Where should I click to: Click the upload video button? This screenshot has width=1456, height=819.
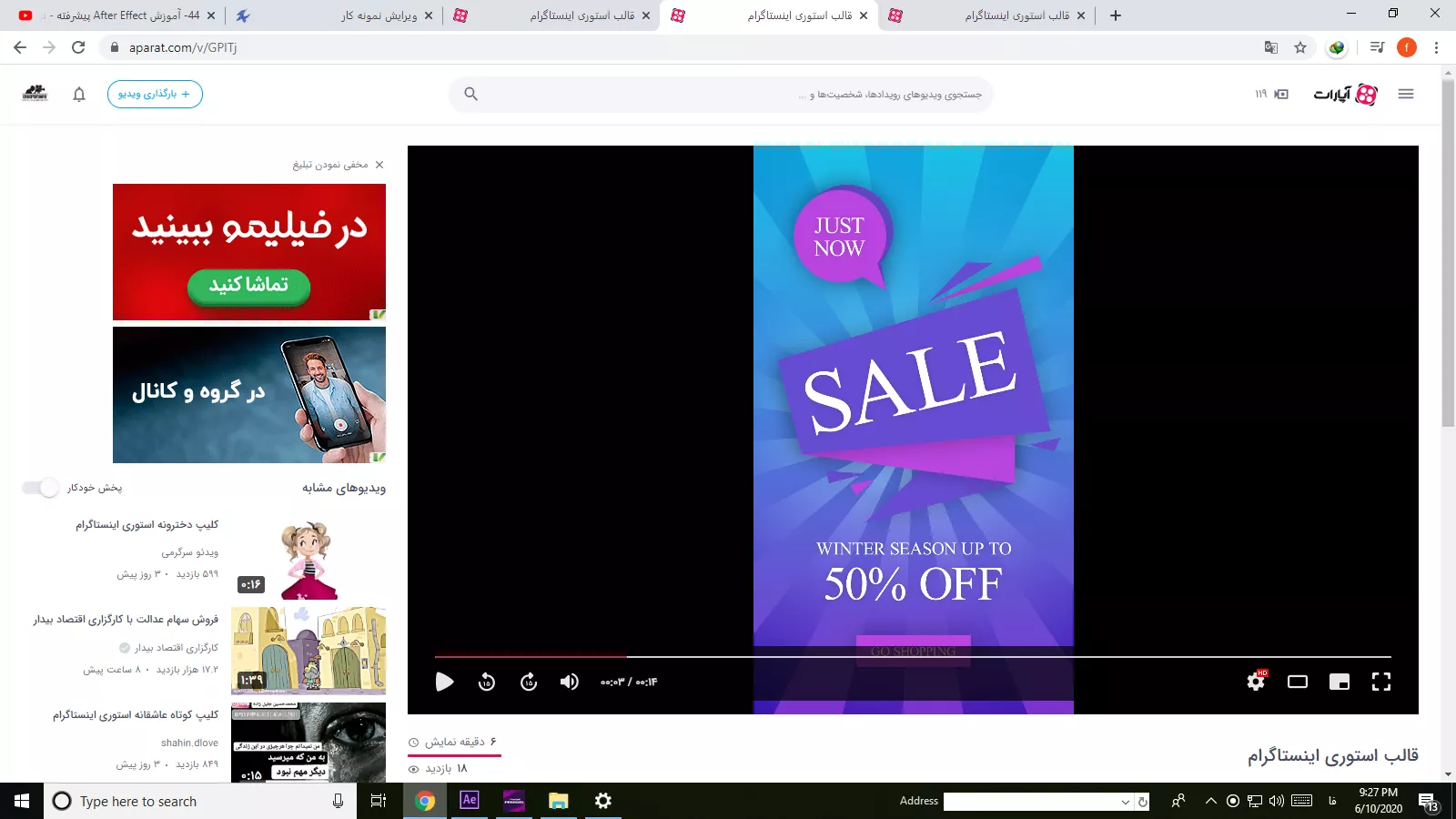click(x=155, y=94)
